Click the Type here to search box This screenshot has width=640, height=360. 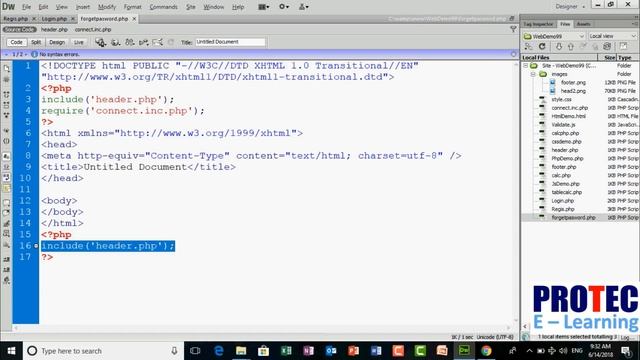point(103,351)
